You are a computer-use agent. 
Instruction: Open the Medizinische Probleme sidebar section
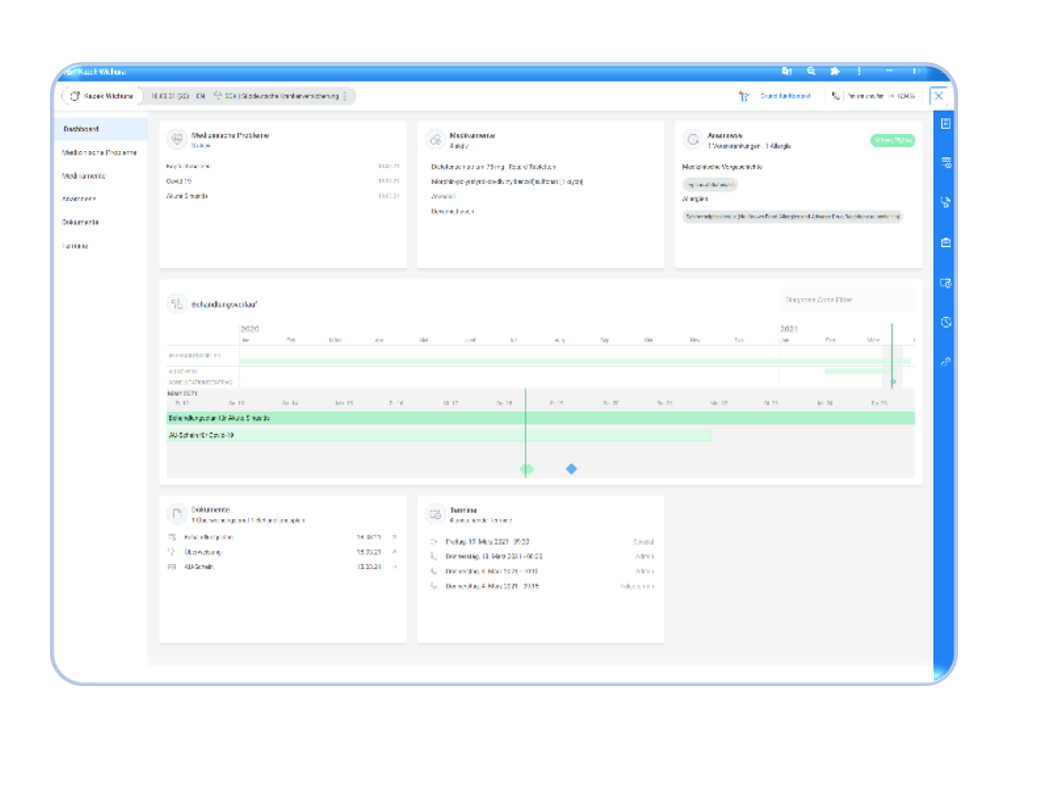[x=99, y=153]
